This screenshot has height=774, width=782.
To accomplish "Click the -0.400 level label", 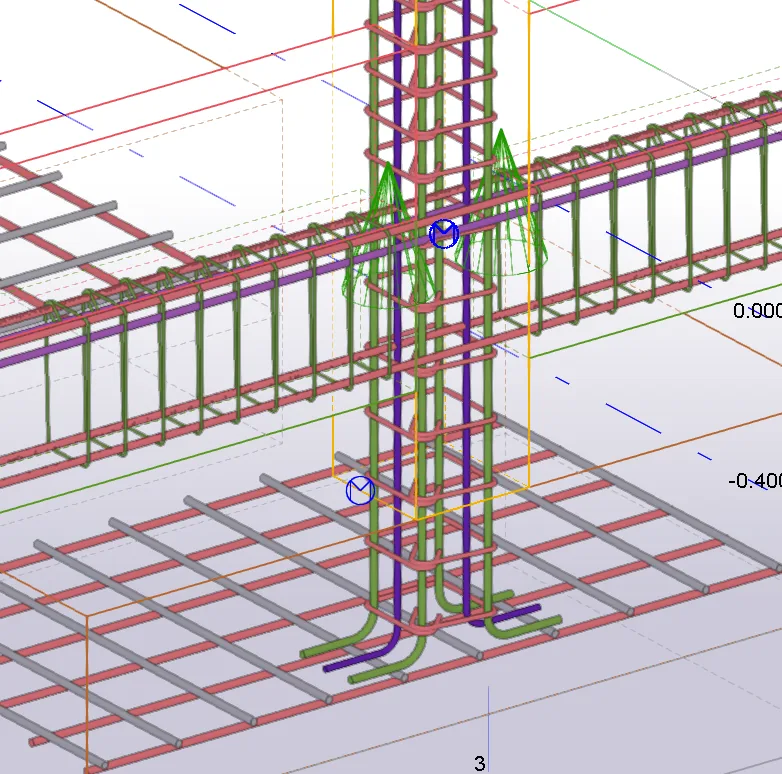I will pos(755,481).
